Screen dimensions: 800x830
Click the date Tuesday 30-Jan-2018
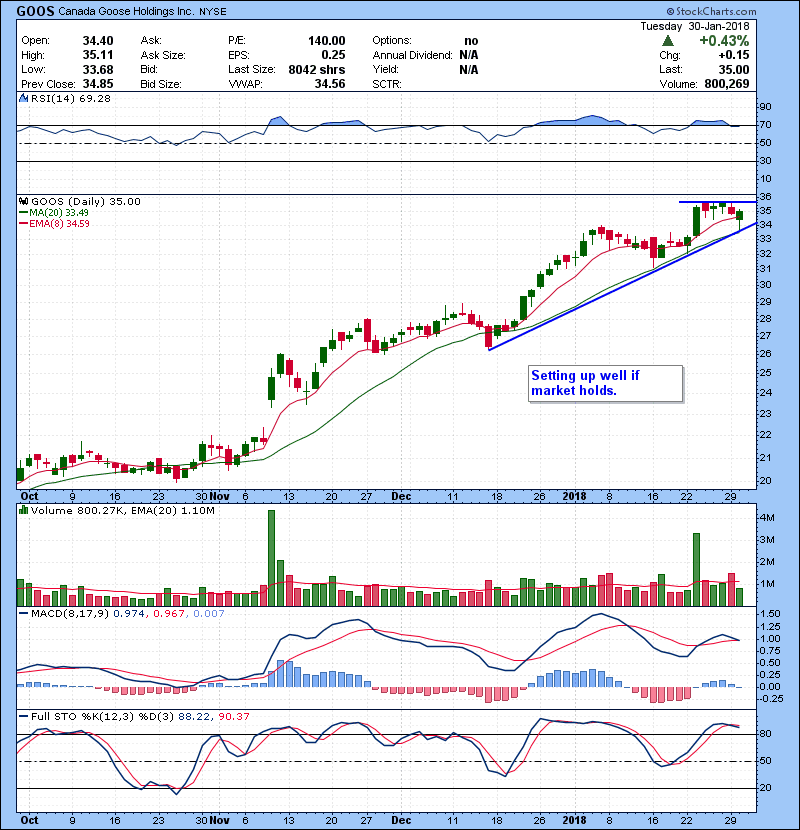coord(695,26)
